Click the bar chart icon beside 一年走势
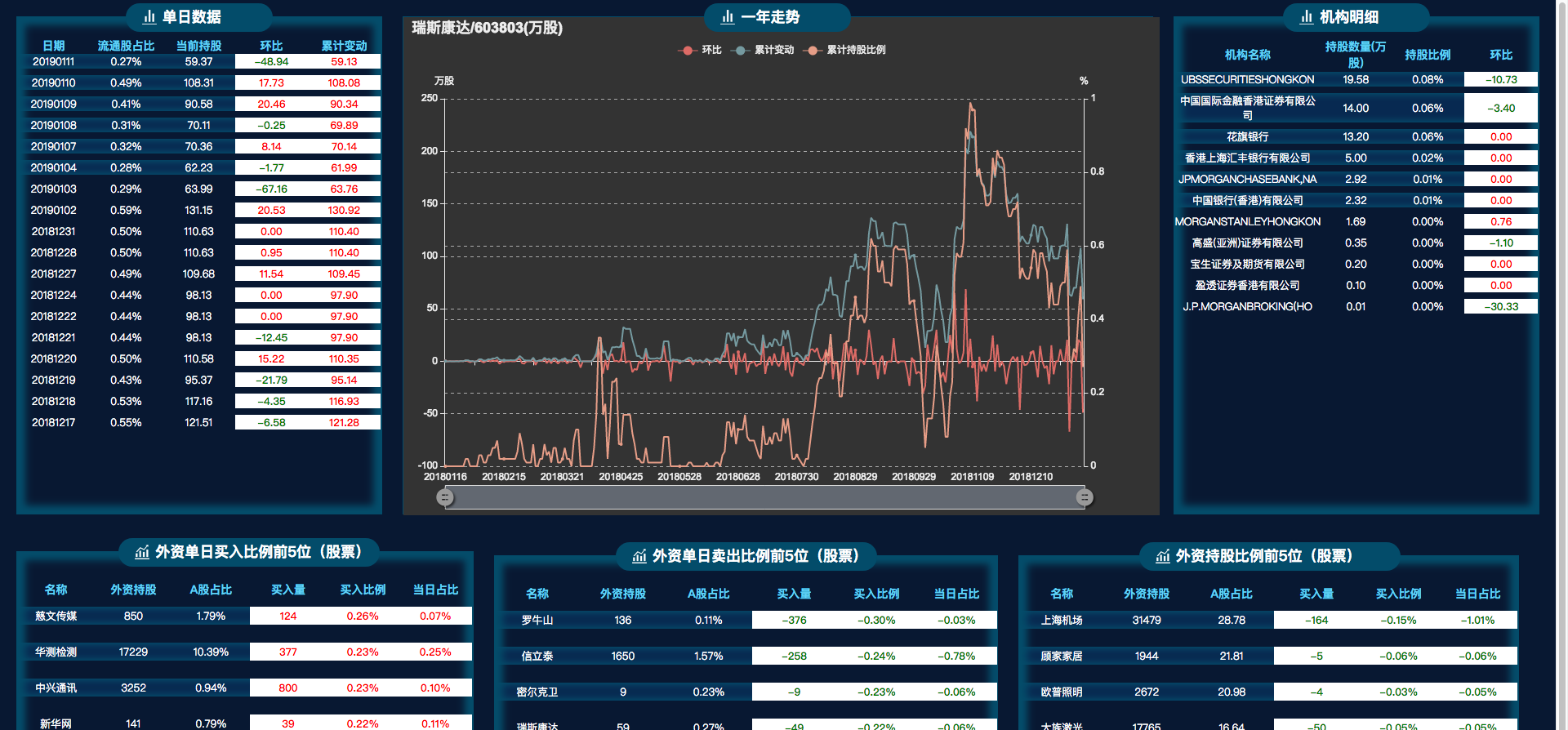 click(728, 16)
